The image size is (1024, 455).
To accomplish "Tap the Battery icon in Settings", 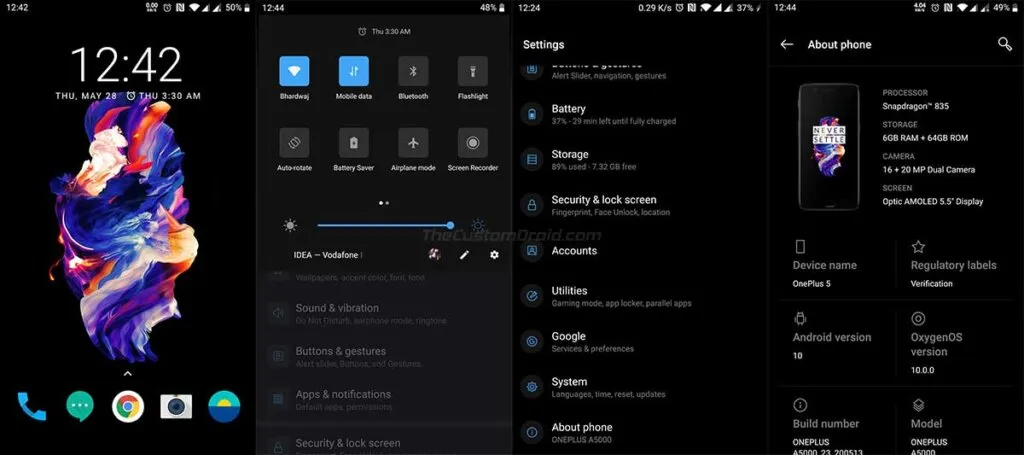I will point(532,114).
